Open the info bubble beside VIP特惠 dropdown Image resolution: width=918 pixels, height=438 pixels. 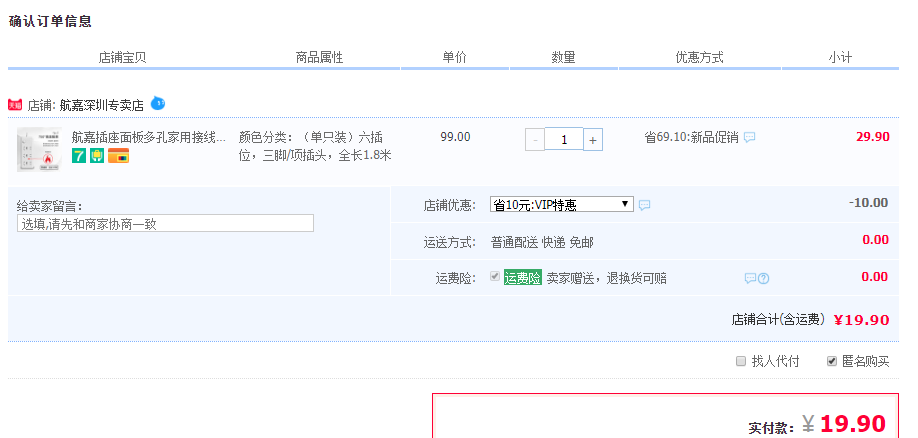pos(644,205)
